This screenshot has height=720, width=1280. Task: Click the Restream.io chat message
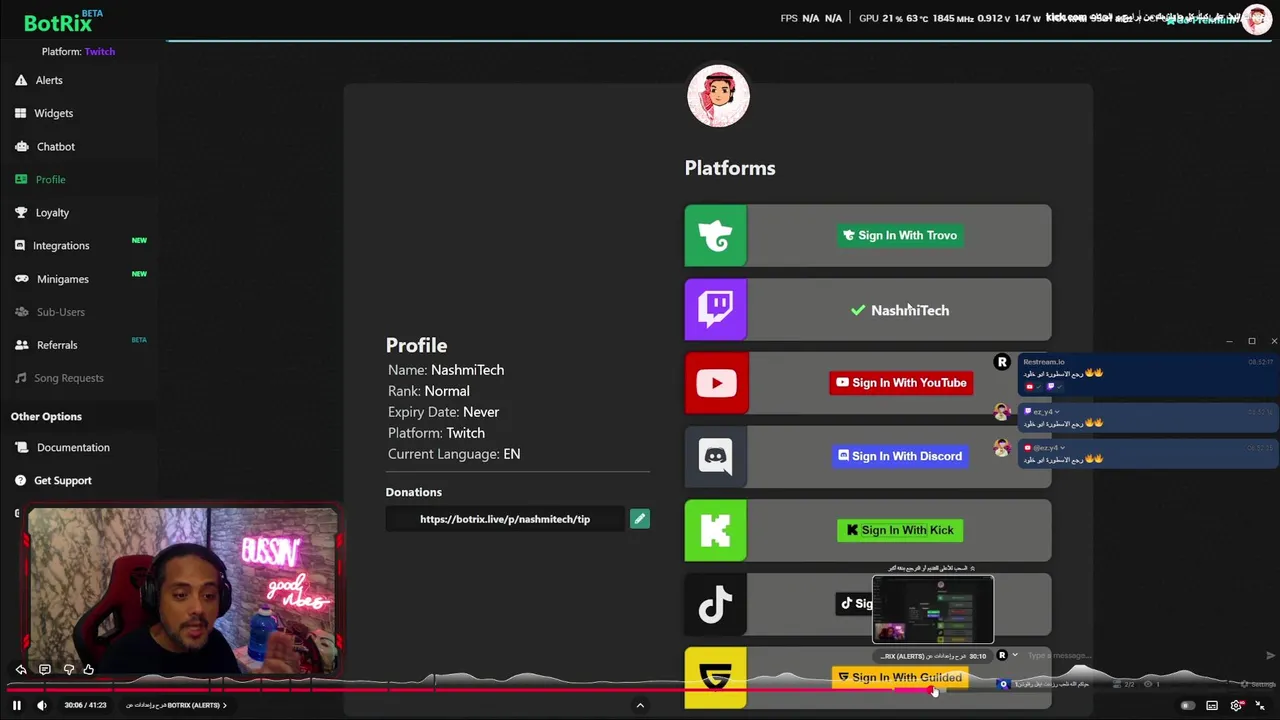(x=1147, y=372)
